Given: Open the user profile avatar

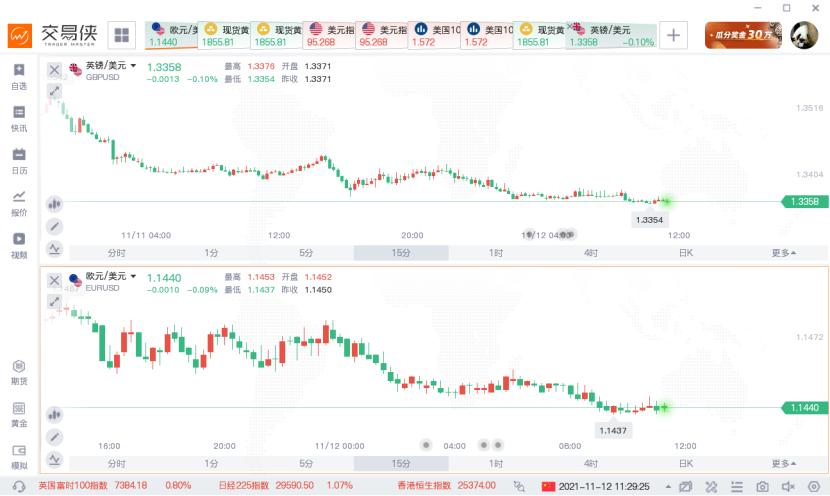Looking at the screenshot, I should [x=804, y=35].
